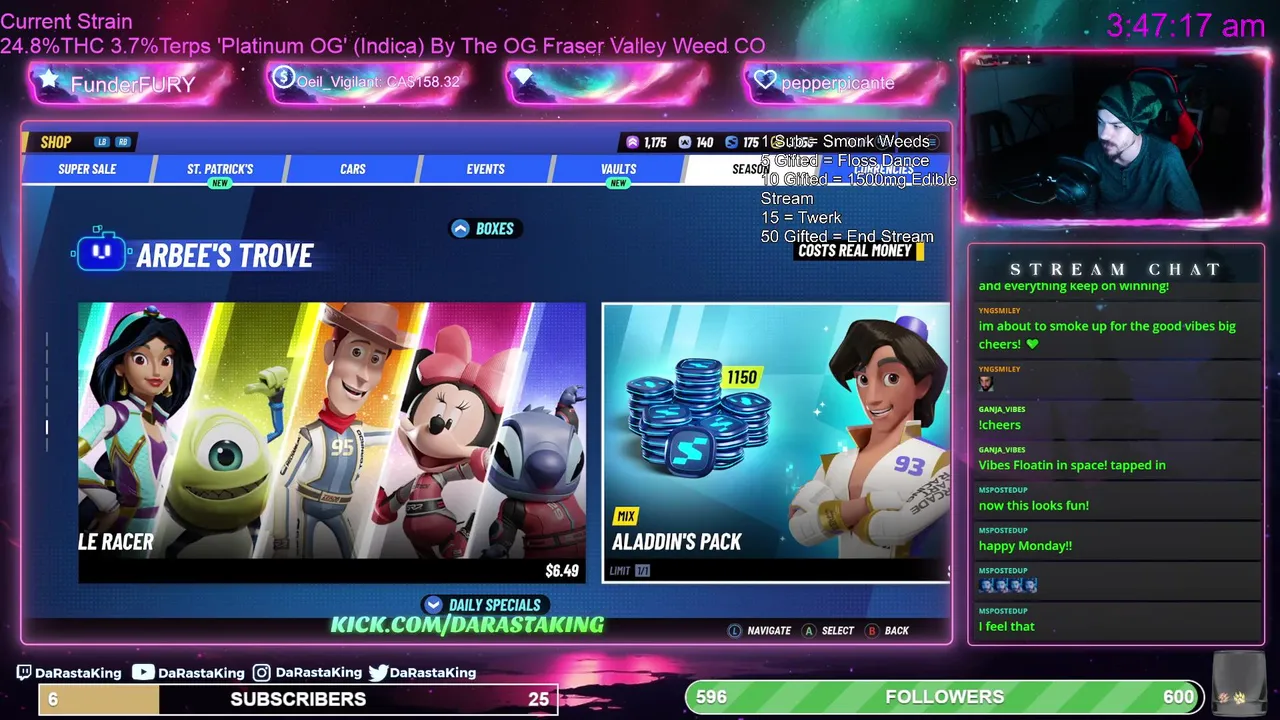Expand the Boxes section upward
This screenshot has height=720, width=1280.
tap(483, 229)
